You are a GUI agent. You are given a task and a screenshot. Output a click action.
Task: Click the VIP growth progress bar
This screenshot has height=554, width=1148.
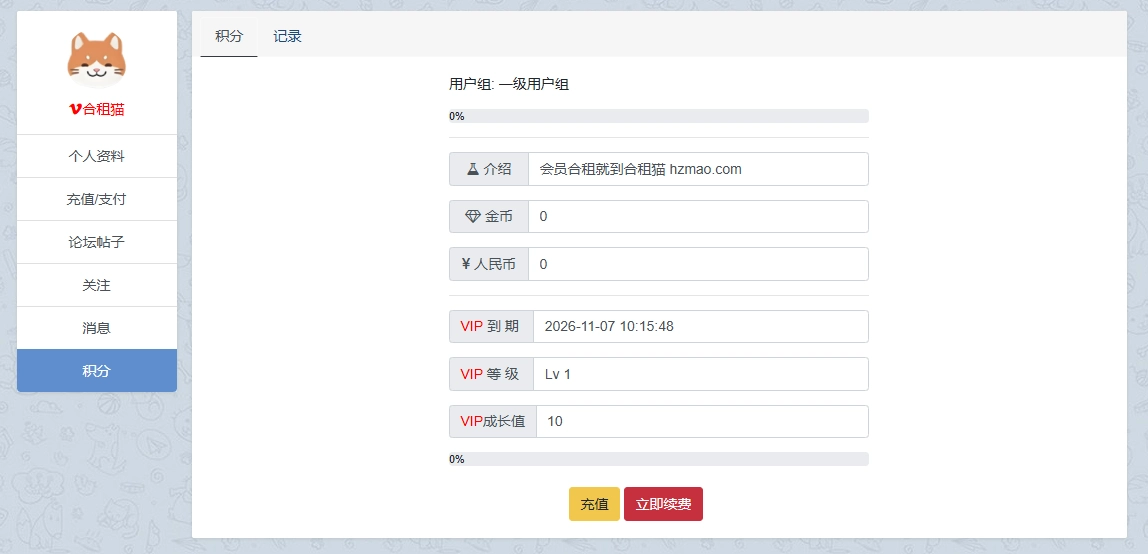[658, 459]
